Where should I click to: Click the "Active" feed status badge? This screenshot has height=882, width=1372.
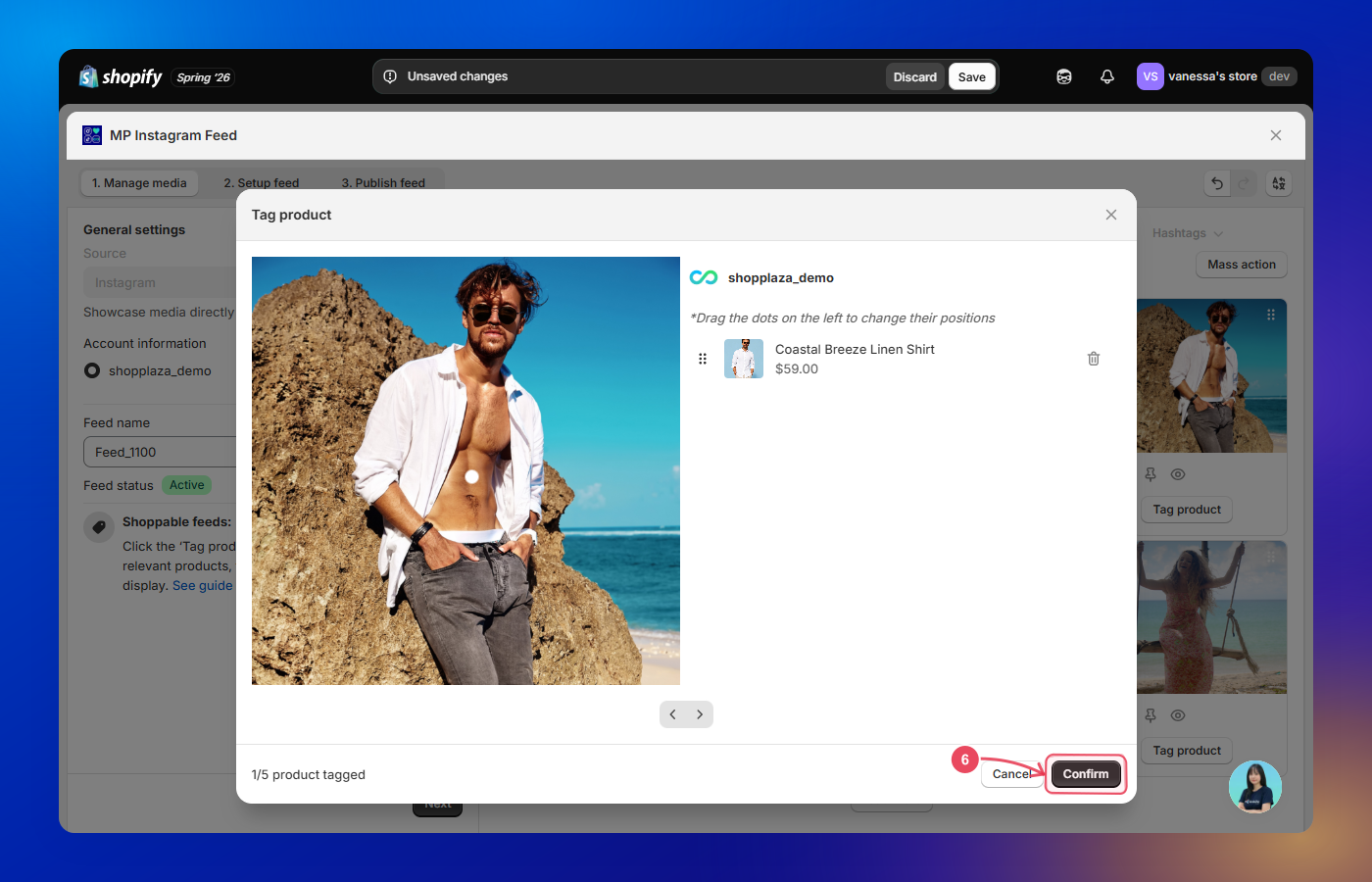click(x=186, y=485)
